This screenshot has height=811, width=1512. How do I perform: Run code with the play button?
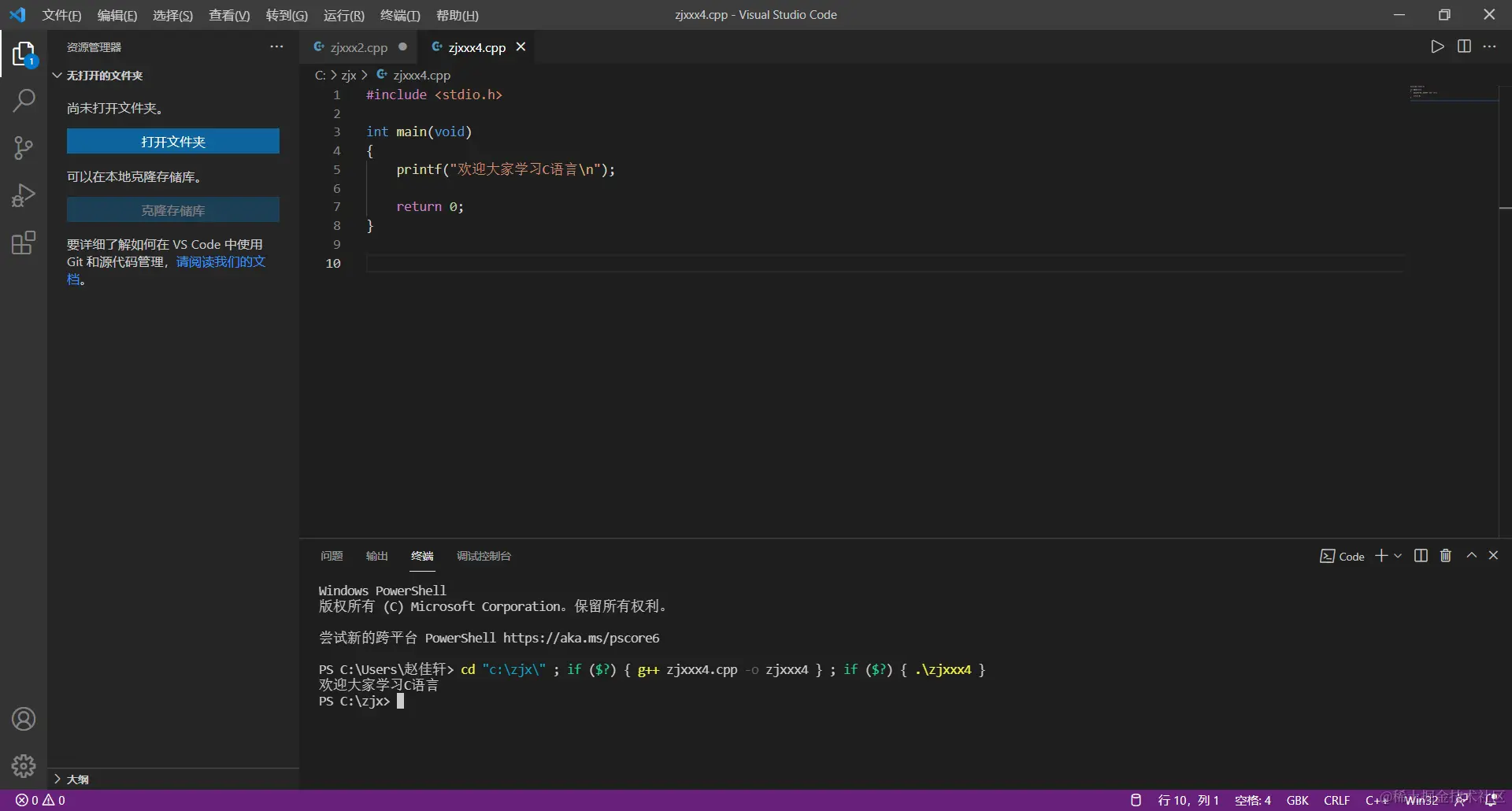(1437, 46)
